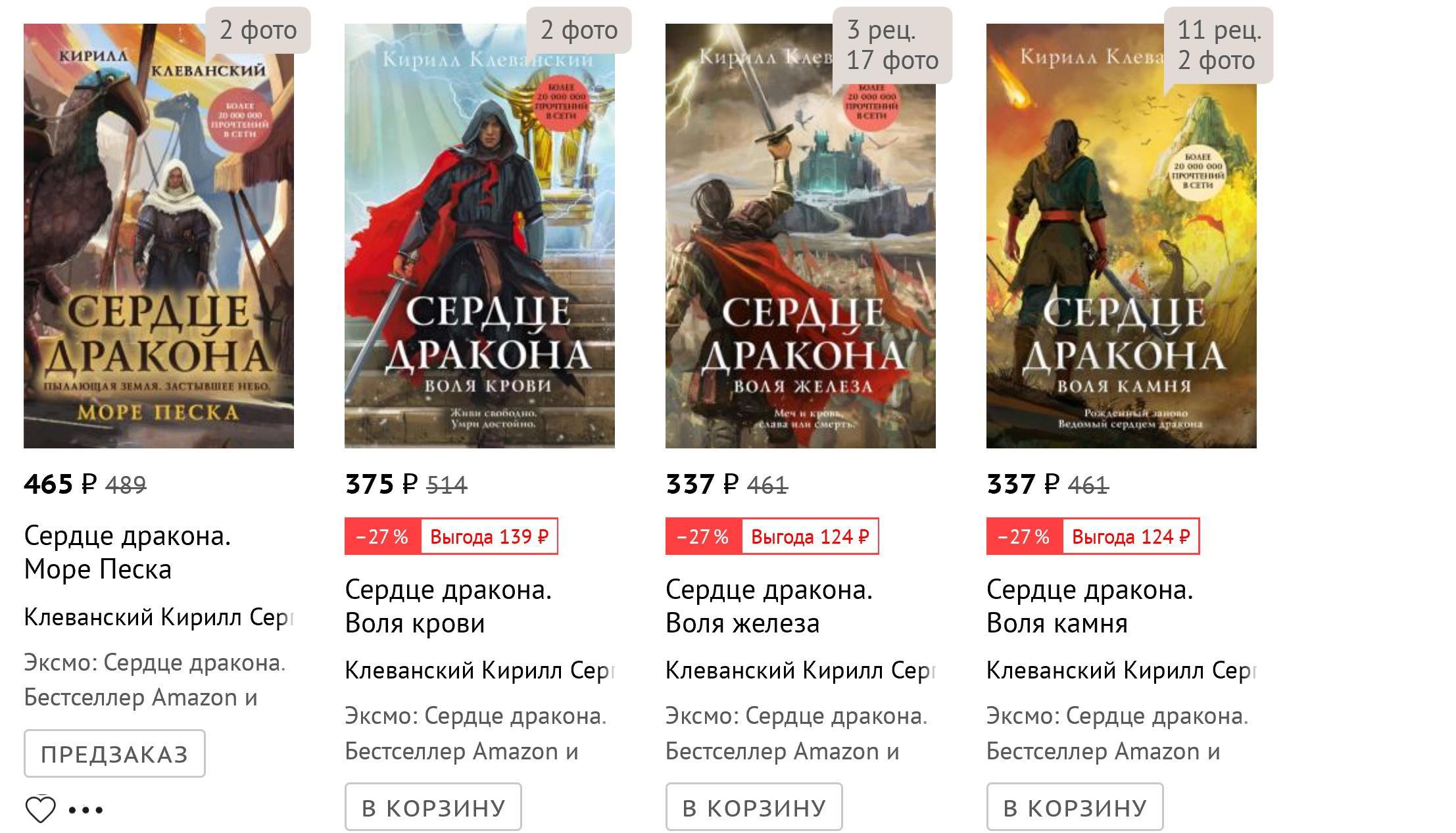Image resolution: width=1456 pixels, height=833 pixels.
Task: Open the title link Сердце дракона. Воля железа
Action: (769, 606)
